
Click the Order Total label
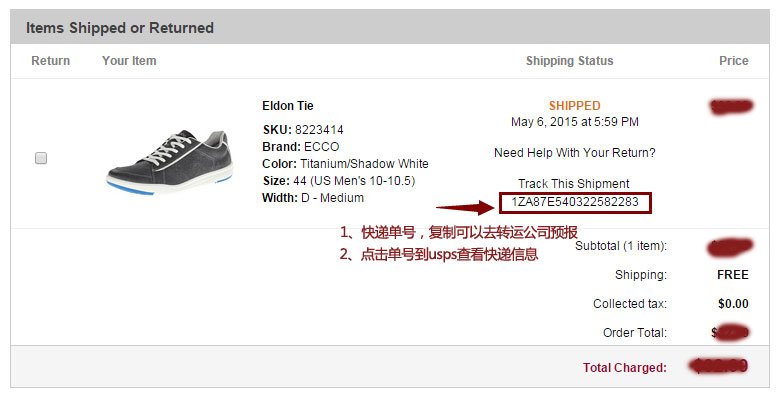pos(635,333)
